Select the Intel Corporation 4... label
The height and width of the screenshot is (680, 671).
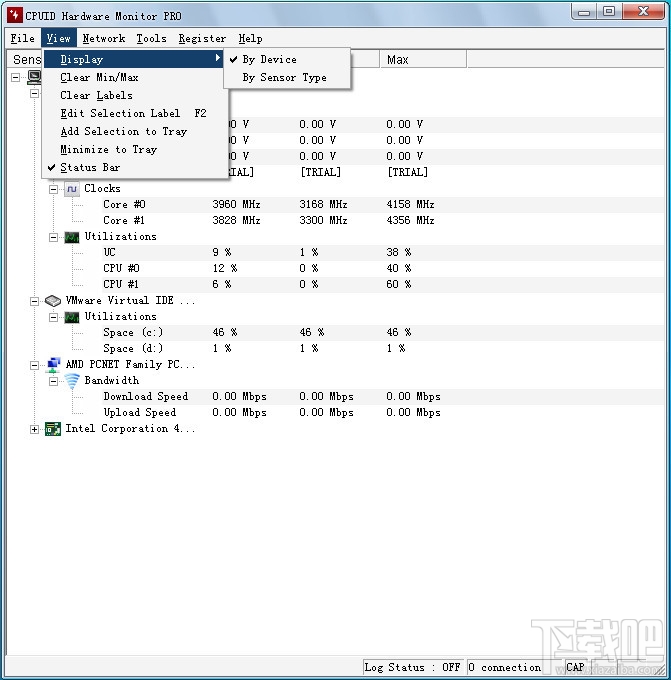click(130, 429)
